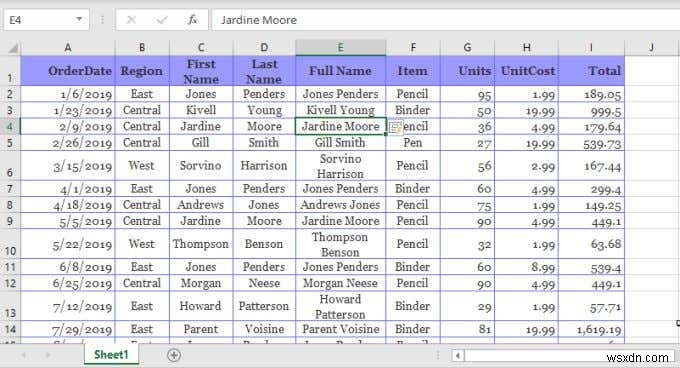680x368 pixels.
Task: Click the OrderDate header cell
Action: 68,71
